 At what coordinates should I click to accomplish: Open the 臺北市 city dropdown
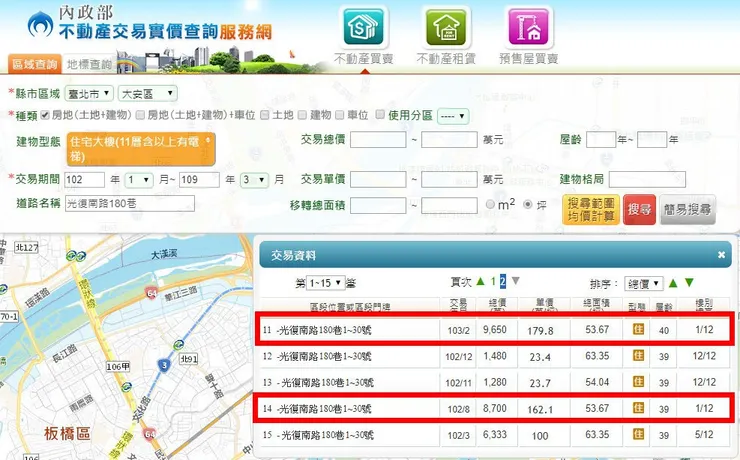point(89,93)
